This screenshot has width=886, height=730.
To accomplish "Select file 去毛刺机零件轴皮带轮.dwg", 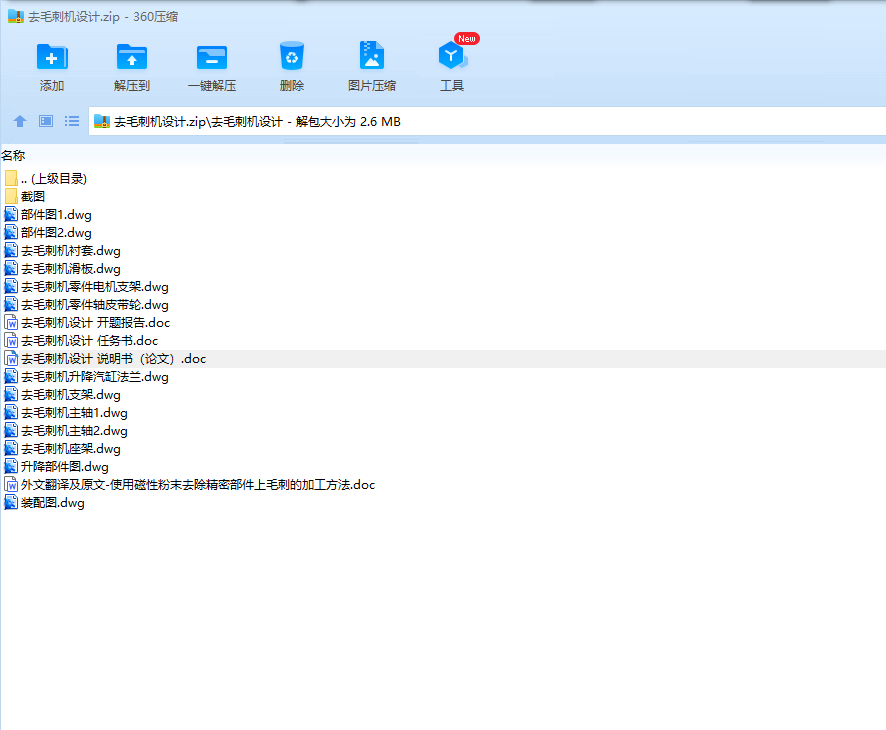I will [95, 305].
